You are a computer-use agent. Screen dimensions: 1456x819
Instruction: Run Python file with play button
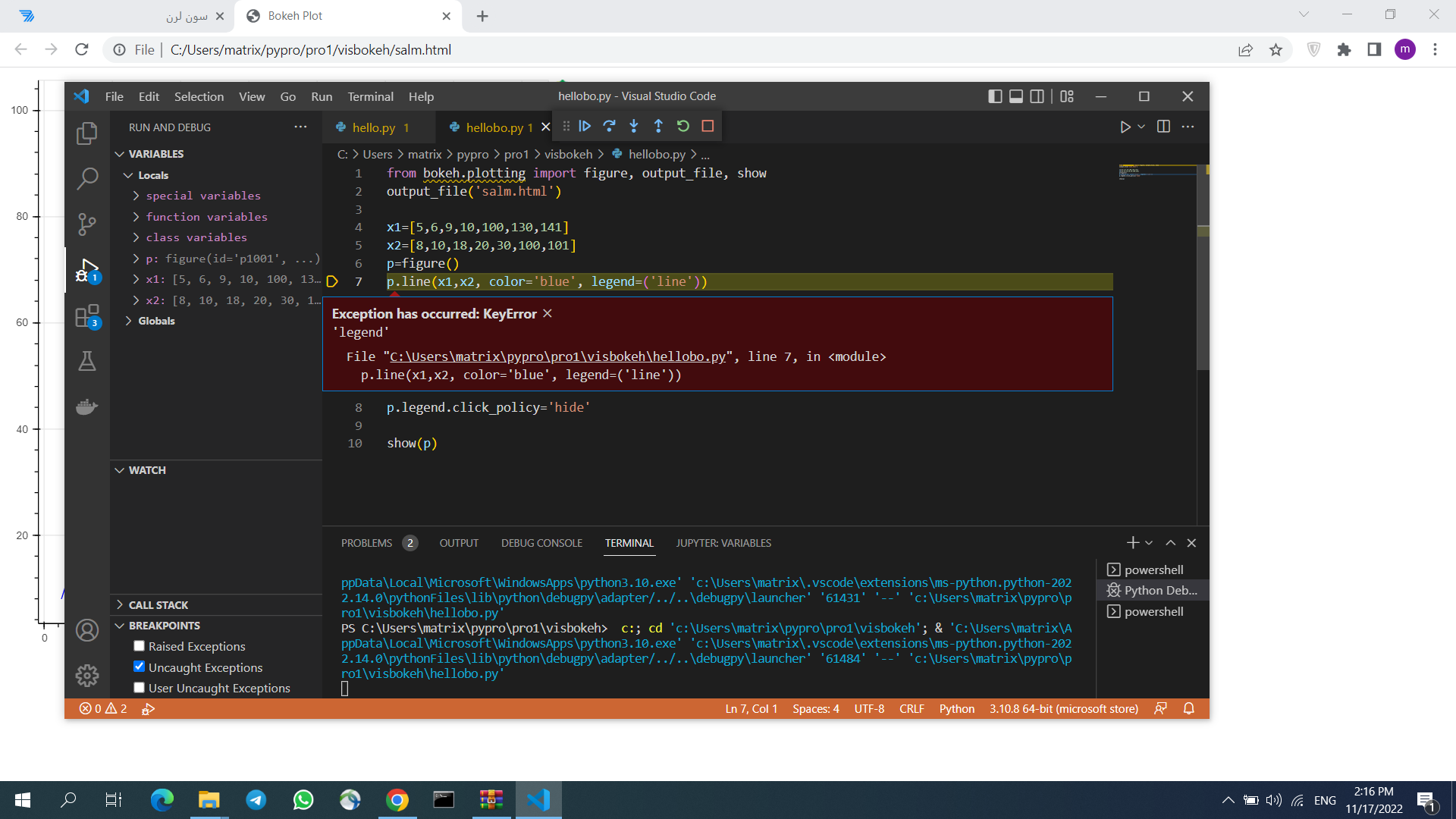click(x=1125, y=127)
